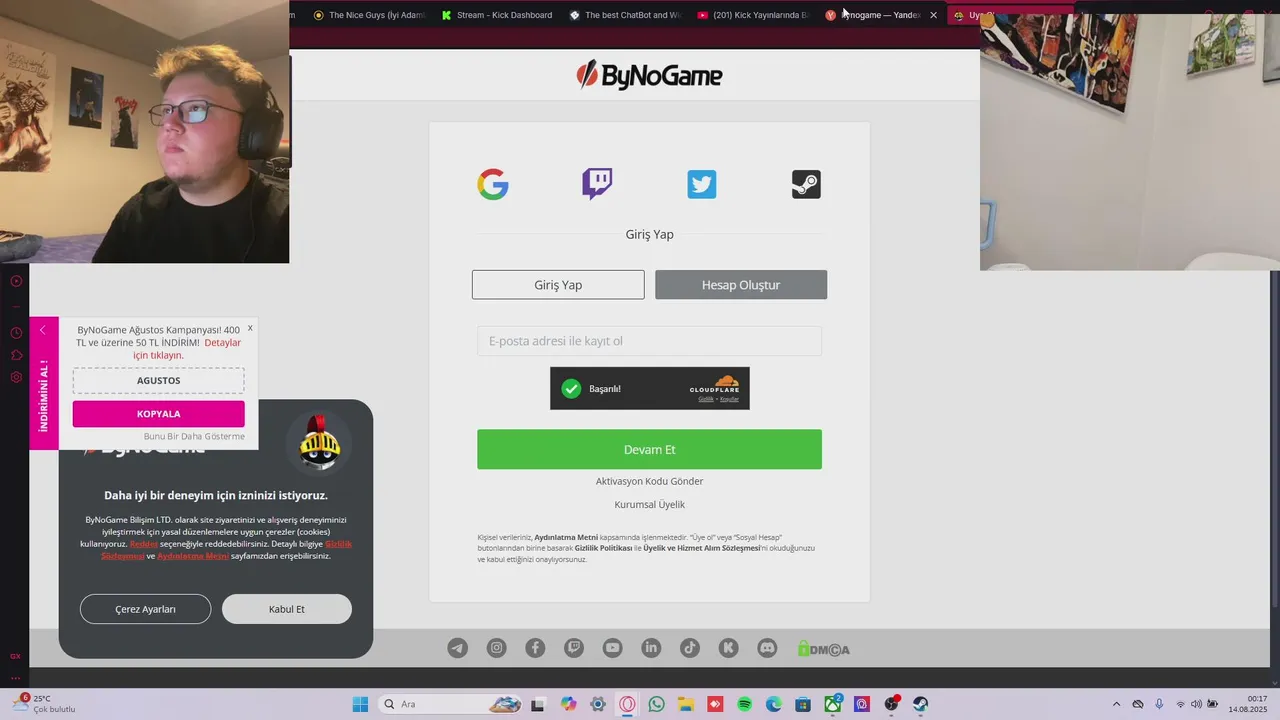Click the Reddet link in cookie text
The height and width of the screenshot is (720, 1280).
click(x=144, y=544)
